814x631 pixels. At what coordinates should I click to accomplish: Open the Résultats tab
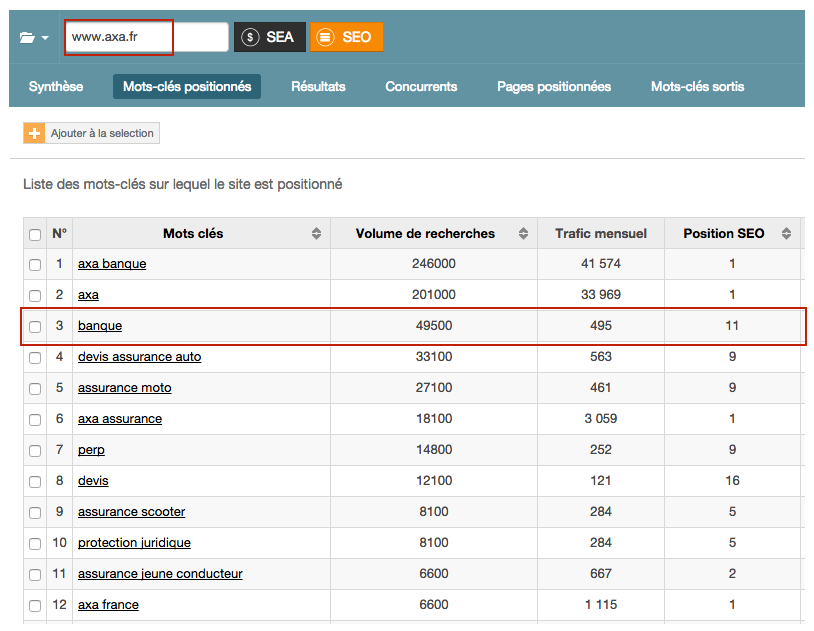318,86
